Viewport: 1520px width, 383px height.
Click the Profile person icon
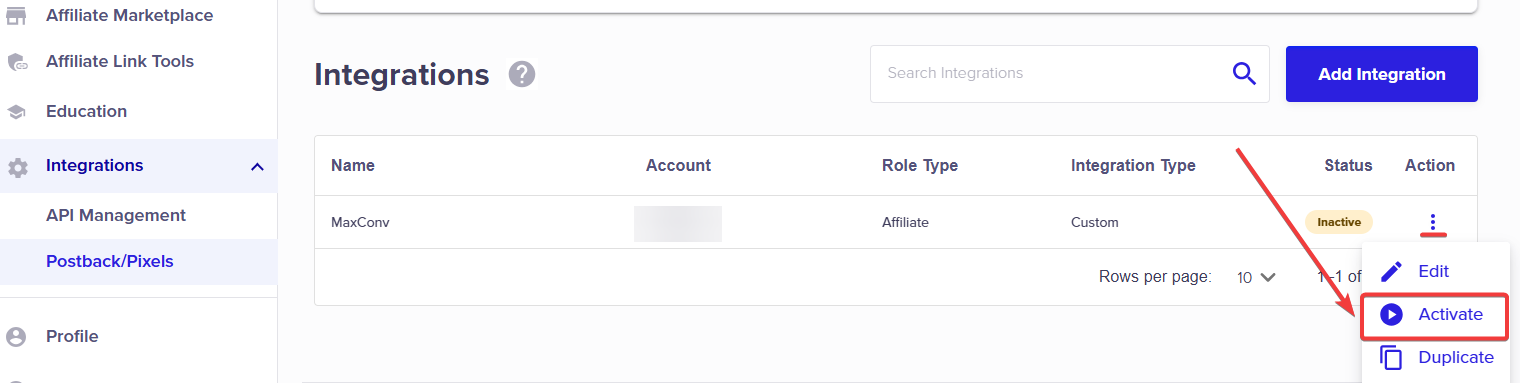17,337
